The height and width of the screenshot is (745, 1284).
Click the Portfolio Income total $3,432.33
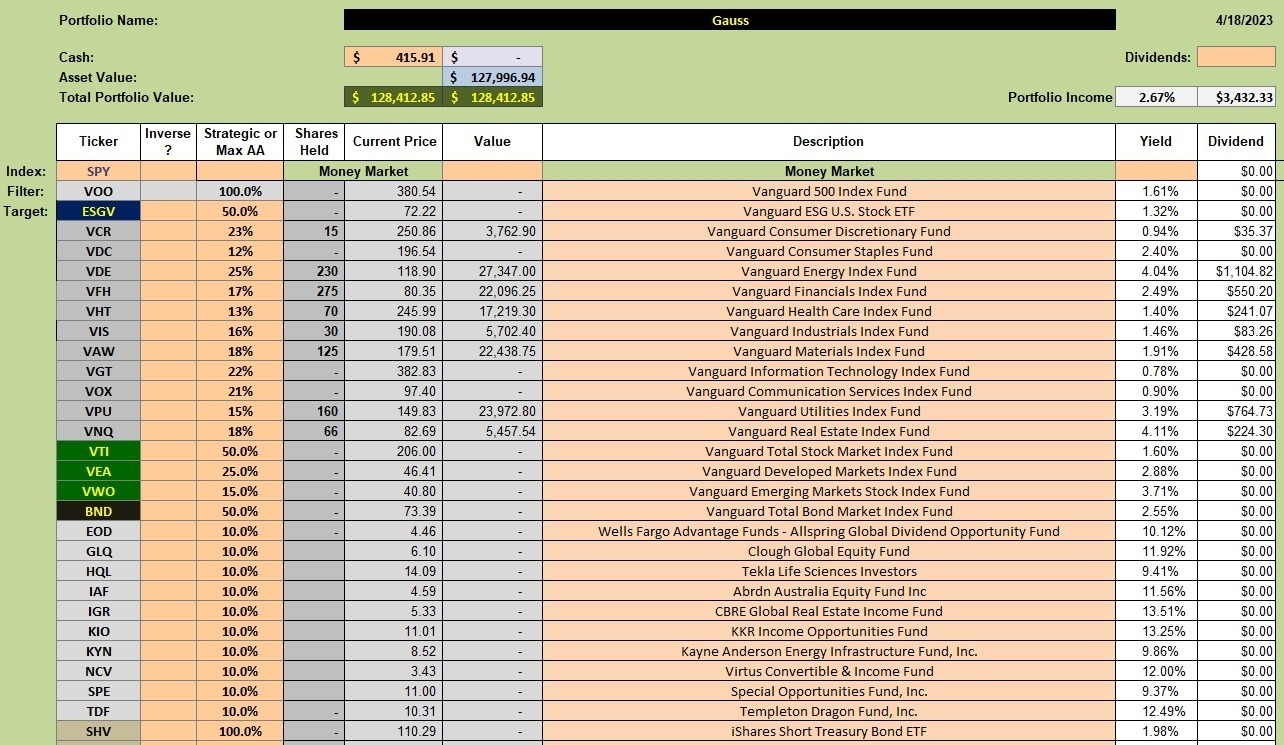pos(1236,97)
